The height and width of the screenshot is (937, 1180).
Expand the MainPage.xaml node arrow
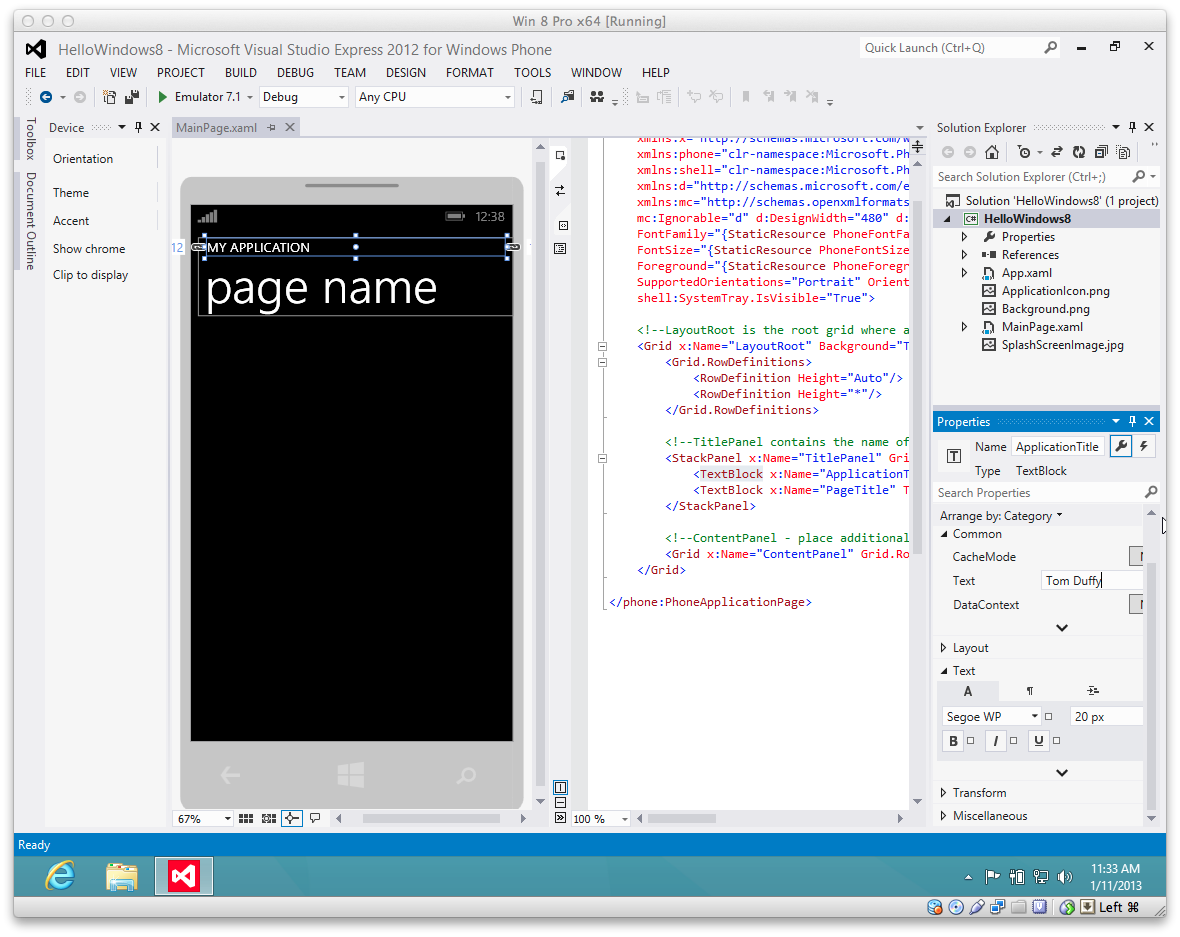965,327
